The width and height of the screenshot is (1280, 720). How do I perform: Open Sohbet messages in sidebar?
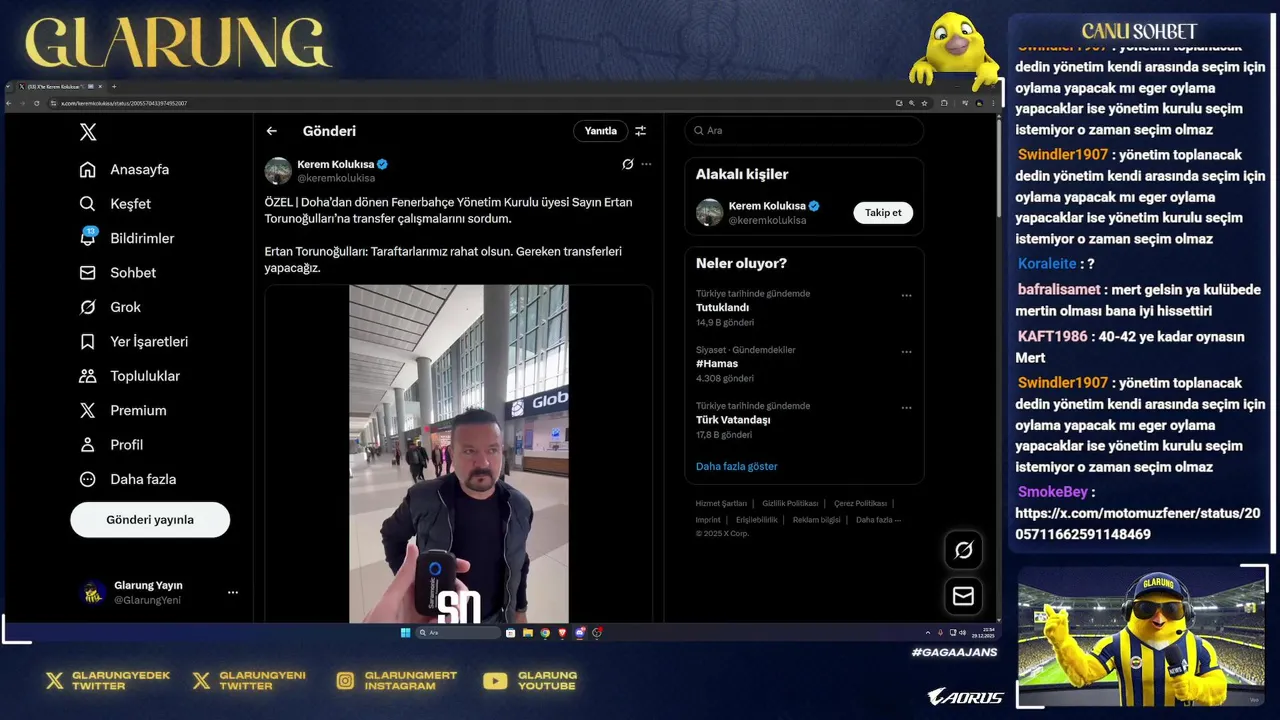pos(118,272)
